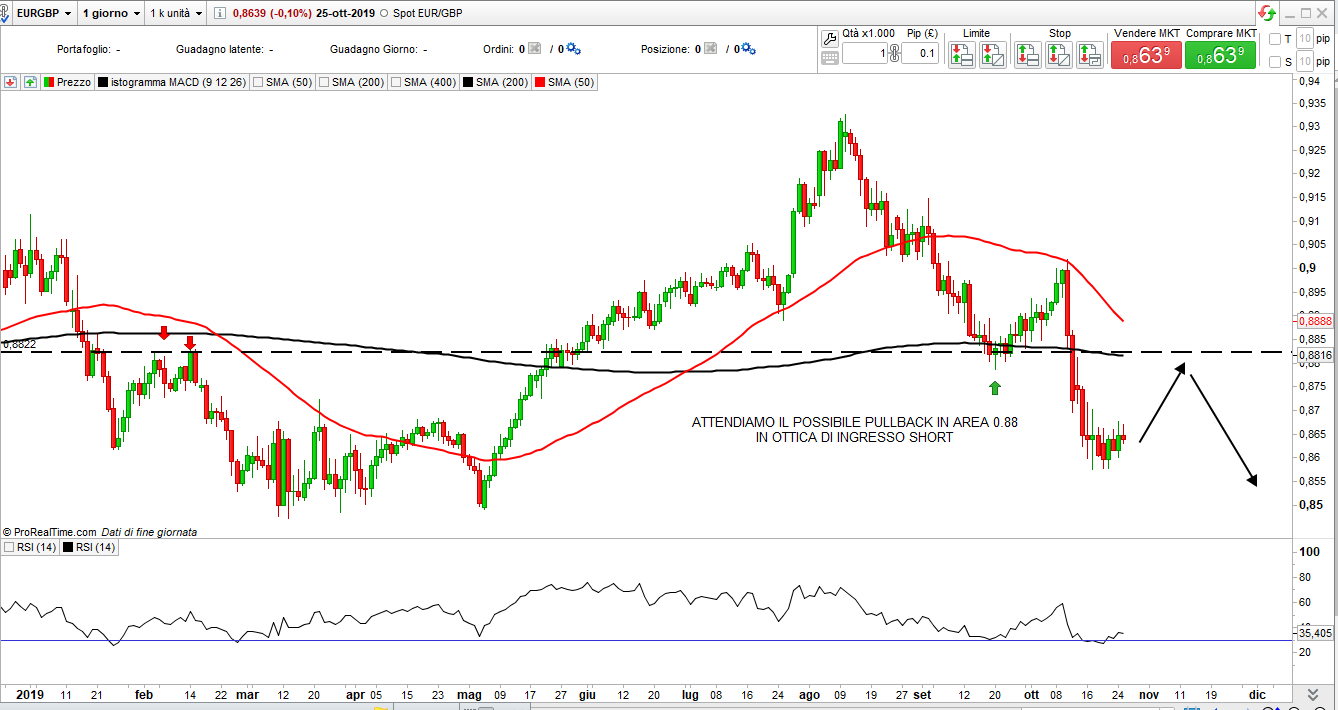Open the wrench trading settings icon
The width and height of the screenshot is (1338, 710).
(829, 39)
